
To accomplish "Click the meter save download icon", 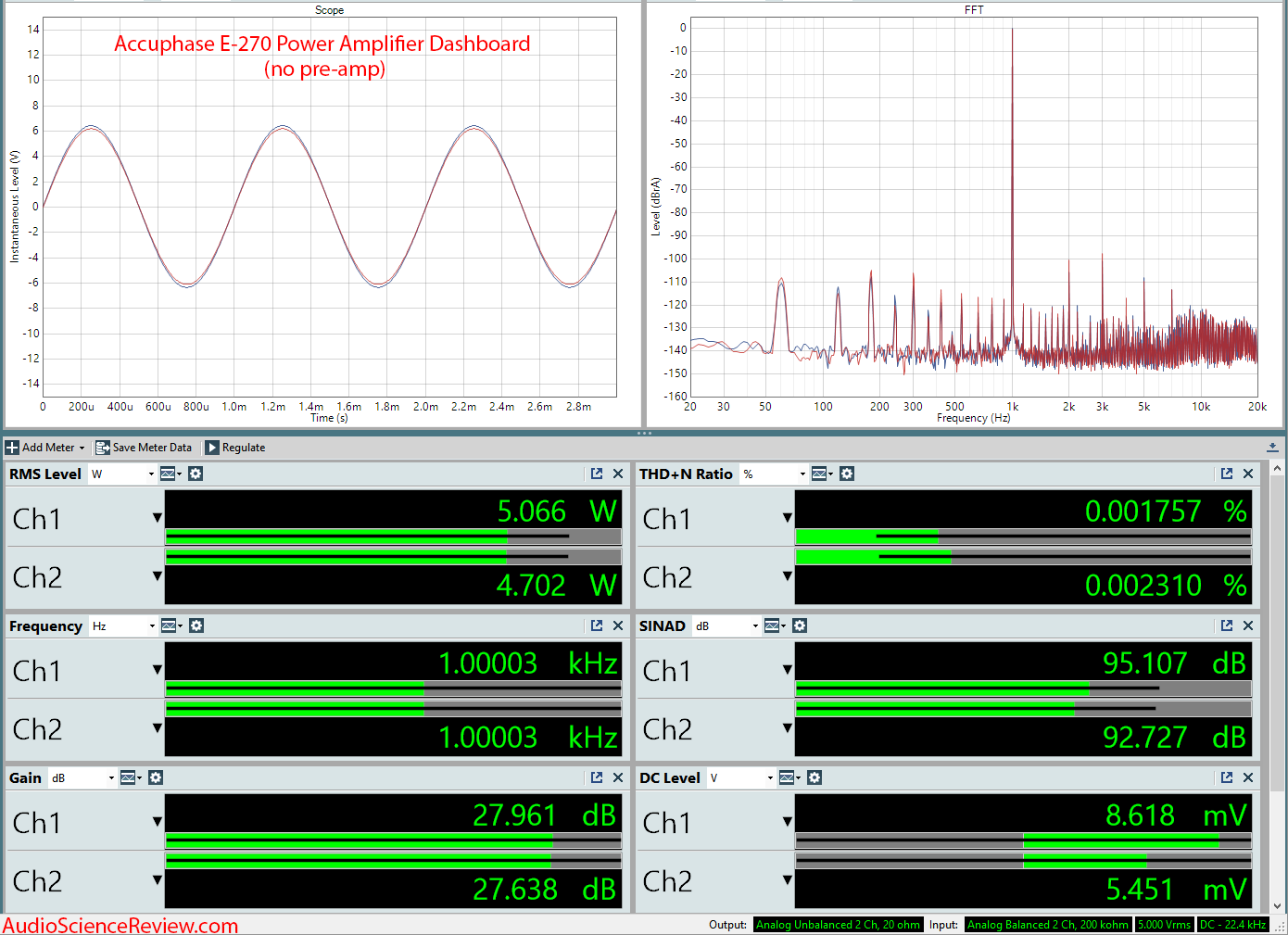I will [x=1272, y=447].
